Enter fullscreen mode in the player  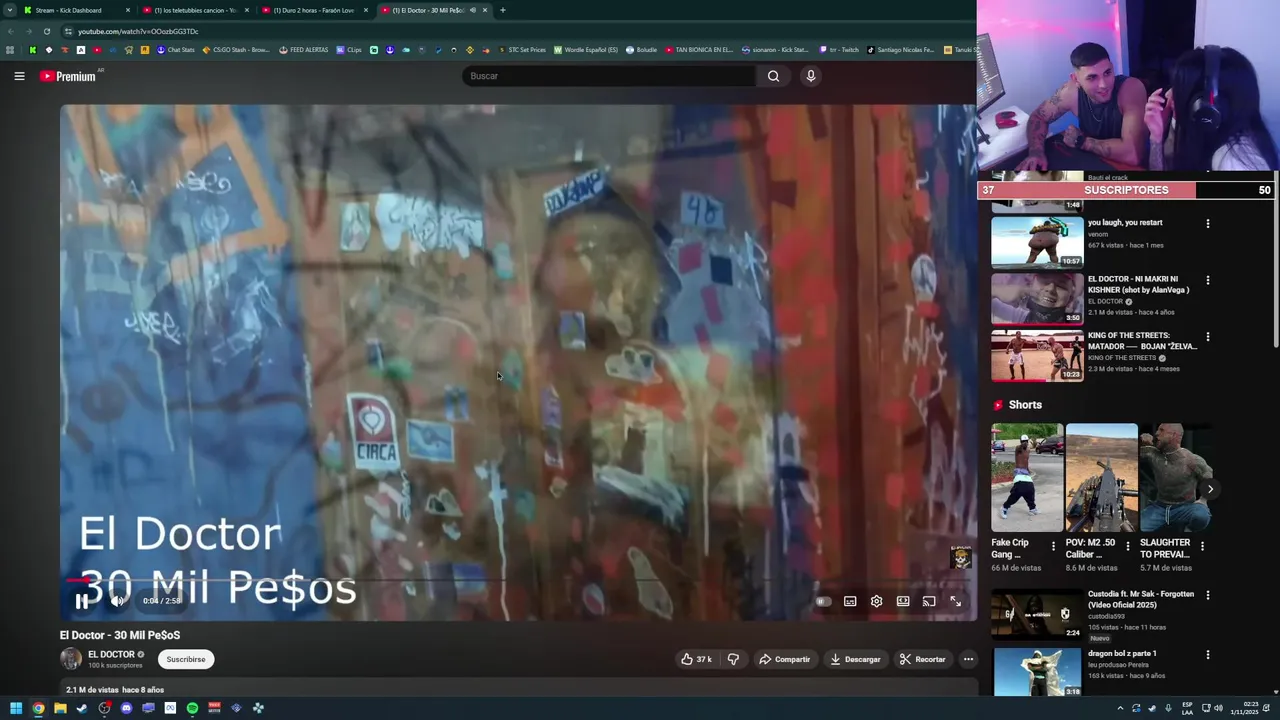(x=955, y=601)
